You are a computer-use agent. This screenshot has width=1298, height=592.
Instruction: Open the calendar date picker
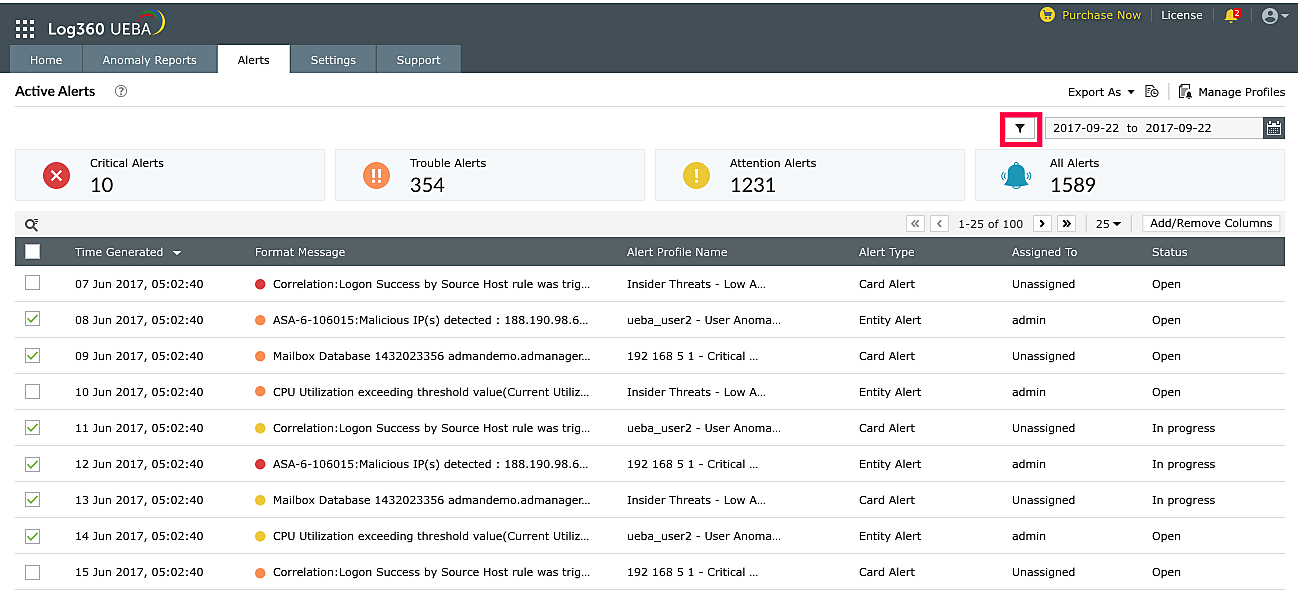tap(1274, 128)
